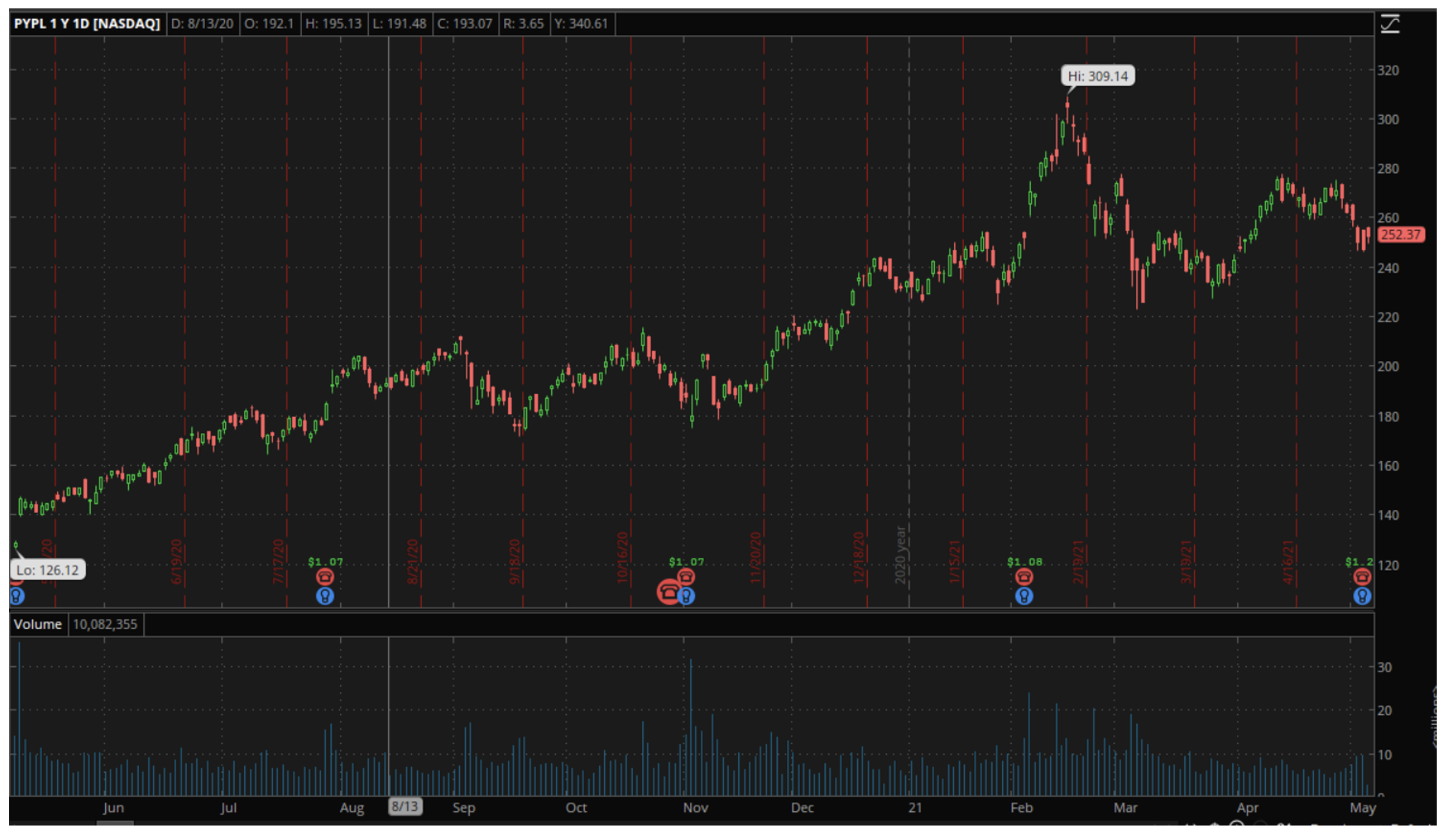The height and width of the screenshot is (840, 1455).
Task: Click the 9/18/20 expiration date label
Action: [515, 562]
